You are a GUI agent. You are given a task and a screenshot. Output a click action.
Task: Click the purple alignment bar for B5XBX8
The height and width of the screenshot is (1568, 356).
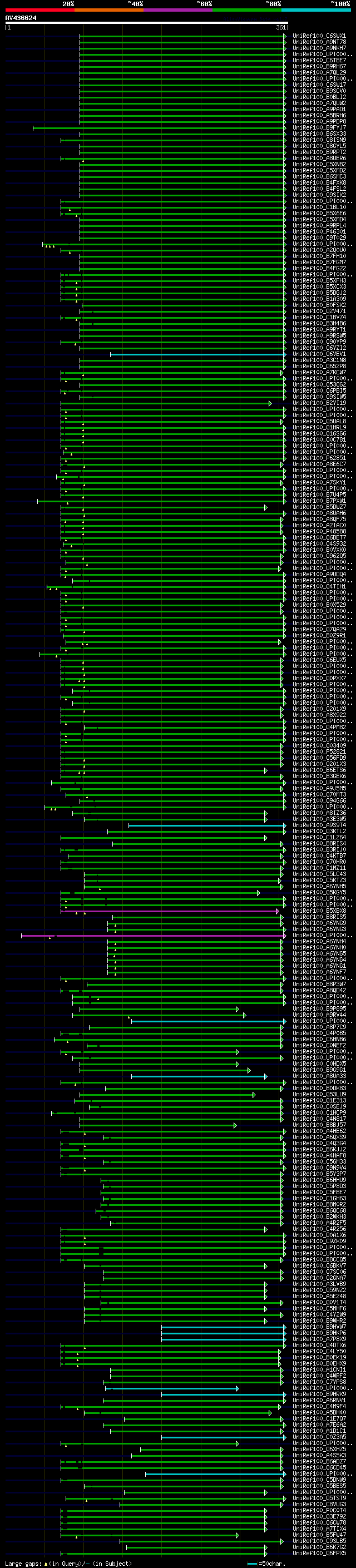coord(169,911)
